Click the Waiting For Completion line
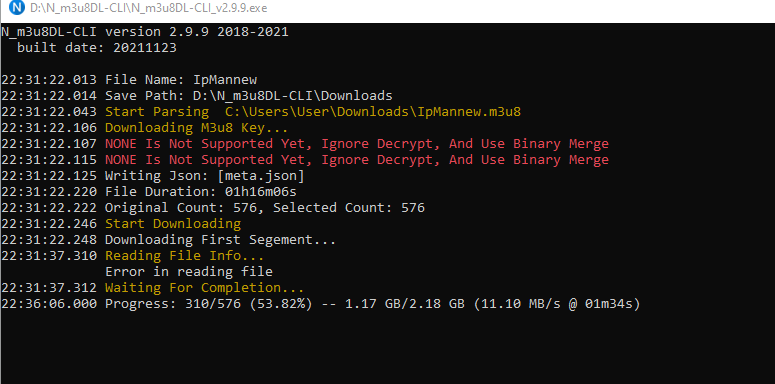 153,288
